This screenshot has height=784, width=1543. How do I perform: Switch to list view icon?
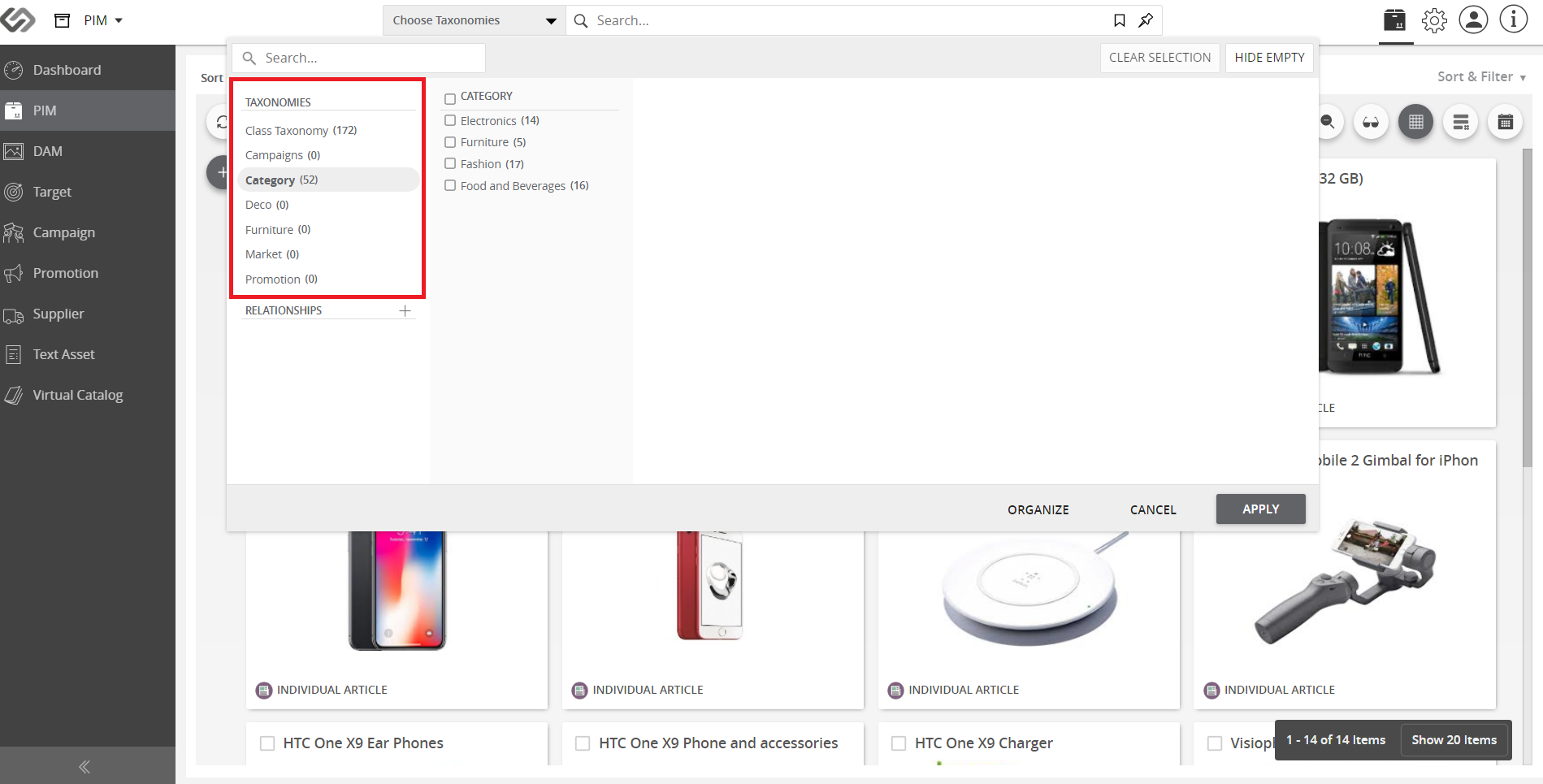(x=1460, y=122)
